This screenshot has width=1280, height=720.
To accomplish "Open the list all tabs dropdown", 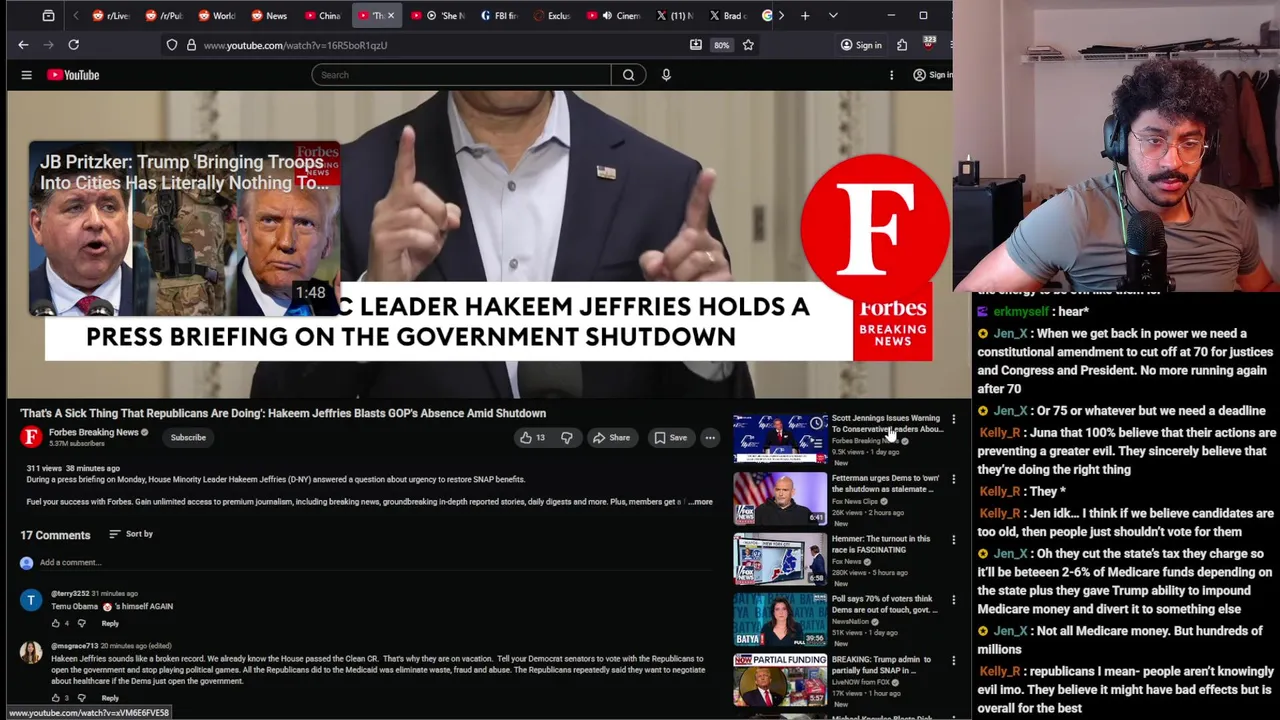I will (833, 15).
